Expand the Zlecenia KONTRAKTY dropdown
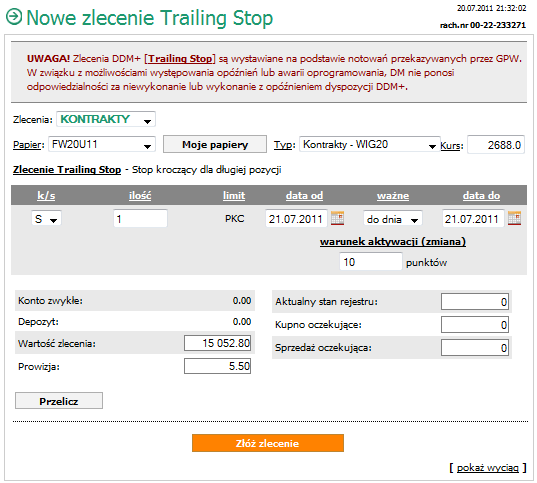Image resolution: width=537 pixels, height=483 pixels. coord(106,119)
